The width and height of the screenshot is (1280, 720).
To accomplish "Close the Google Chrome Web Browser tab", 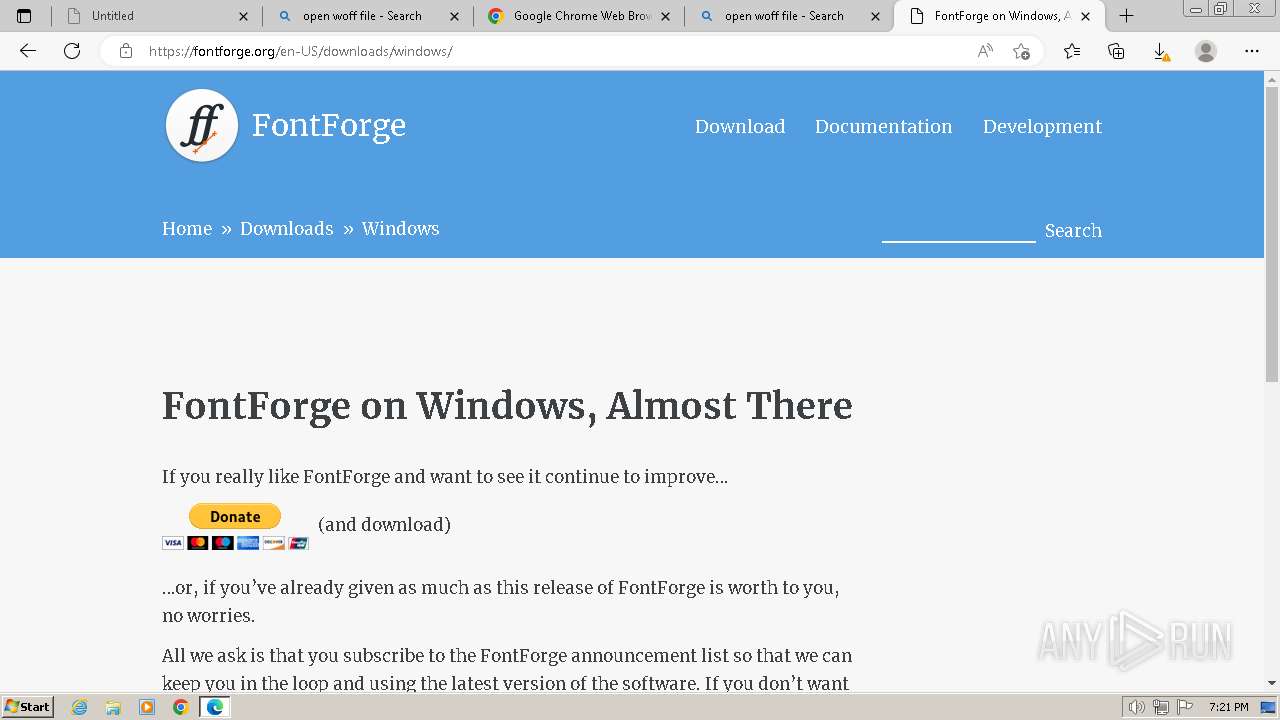I will tap(666, 16).
